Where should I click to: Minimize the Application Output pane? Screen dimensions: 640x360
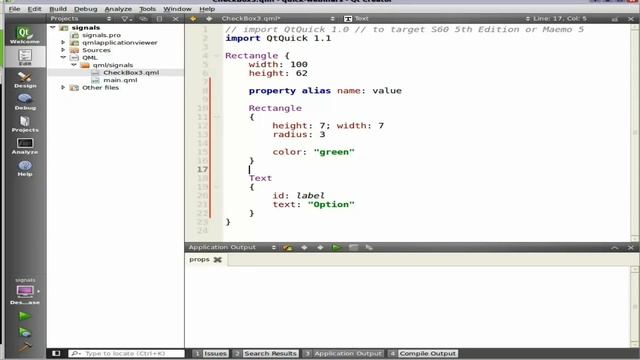coord(614,248)
